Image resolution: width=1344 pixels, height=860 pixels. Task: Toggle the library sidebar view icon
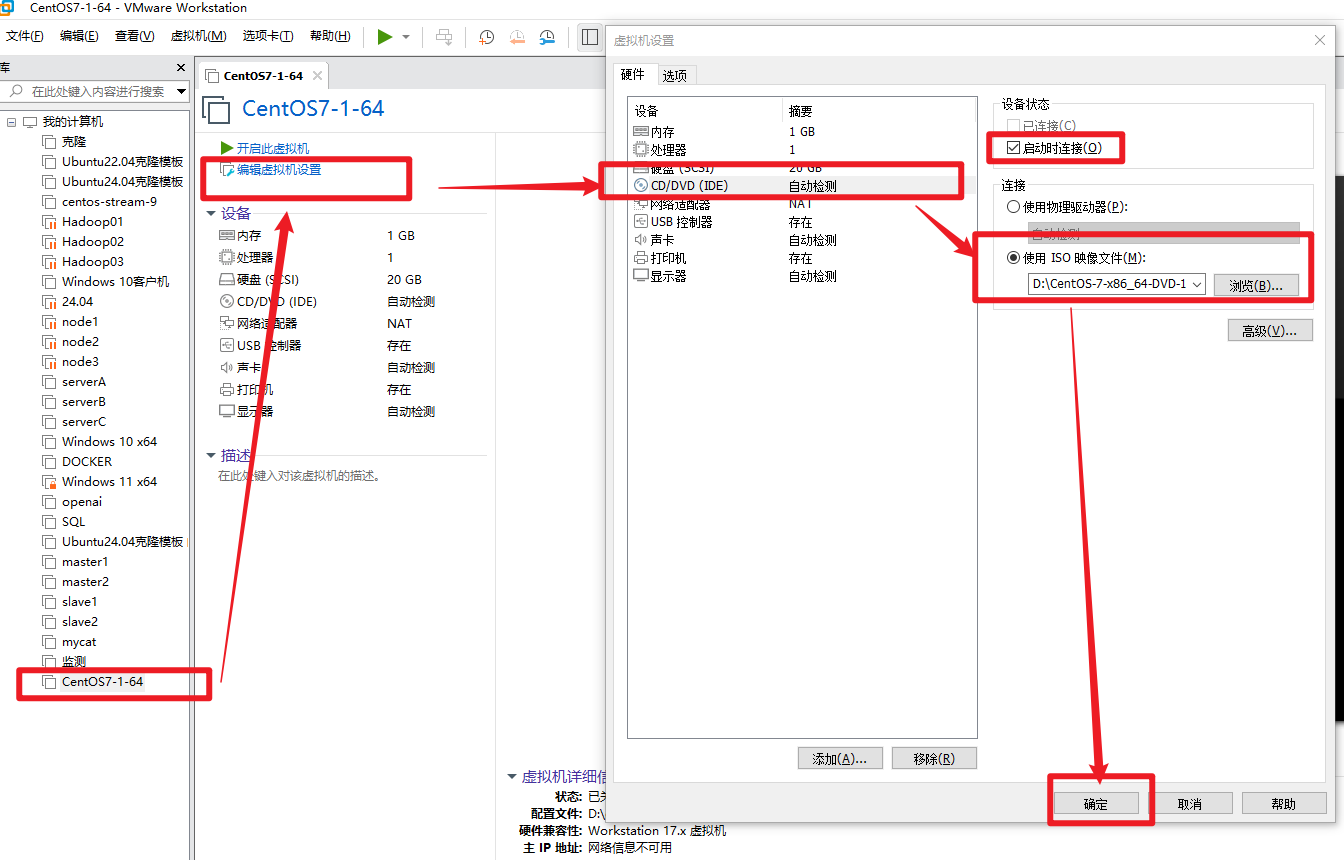pos(589,37)
